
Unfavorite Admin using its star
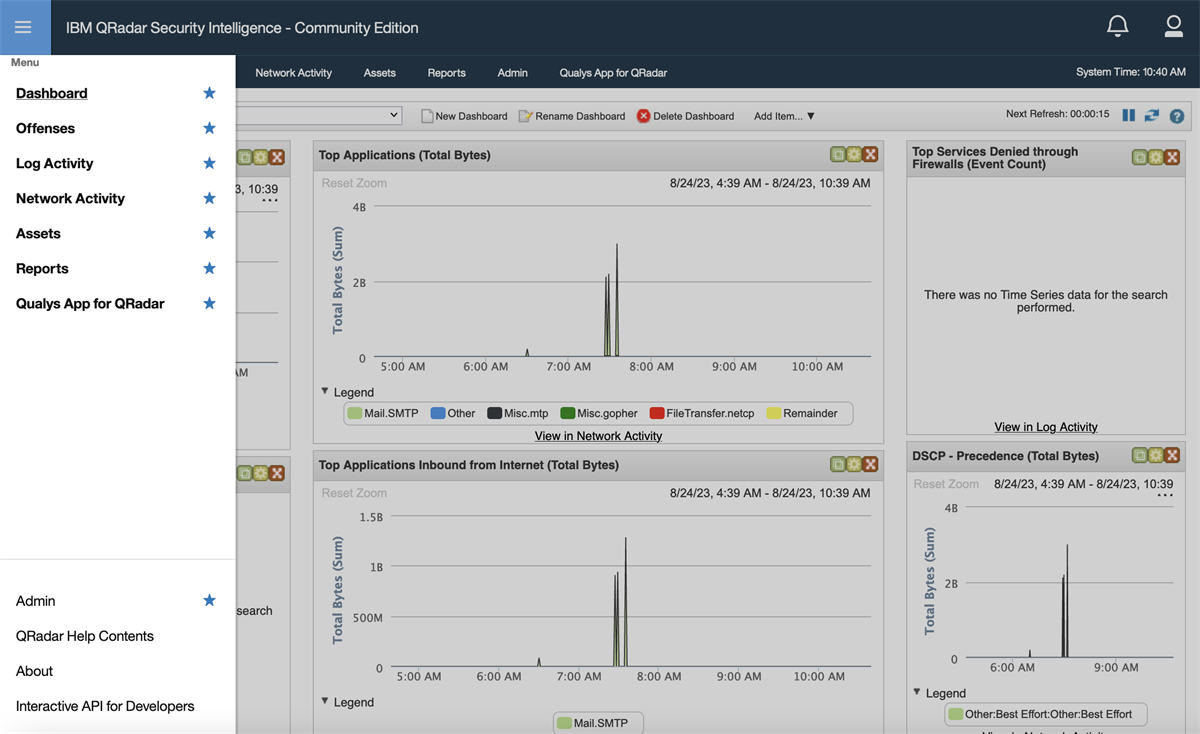click(x=209, y=600)
